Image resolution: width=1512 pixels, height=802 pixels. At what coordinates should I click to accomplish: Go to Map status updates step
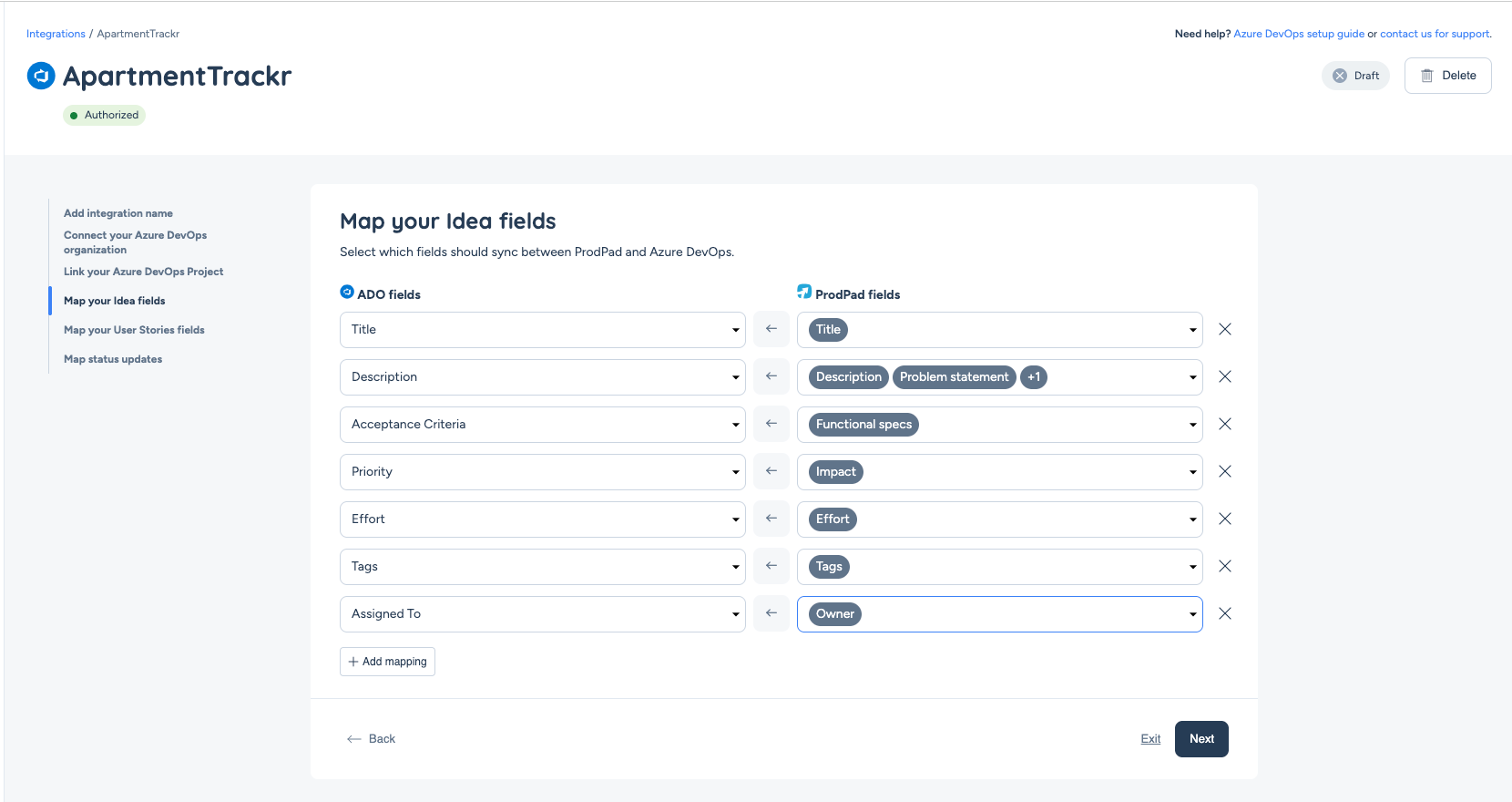point(113,359)
